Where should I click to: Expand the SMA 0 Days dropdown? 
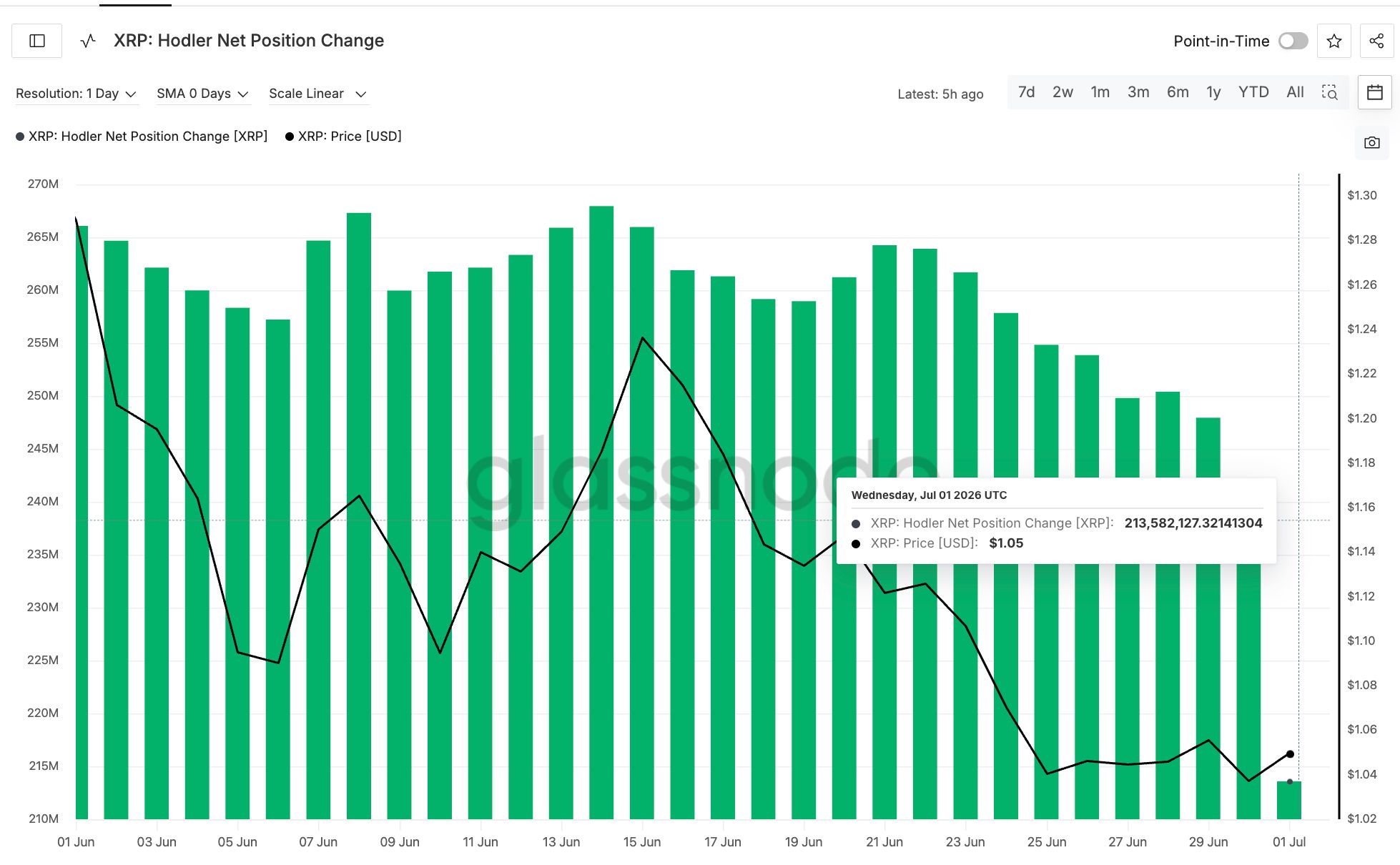(x=202, y=94)
